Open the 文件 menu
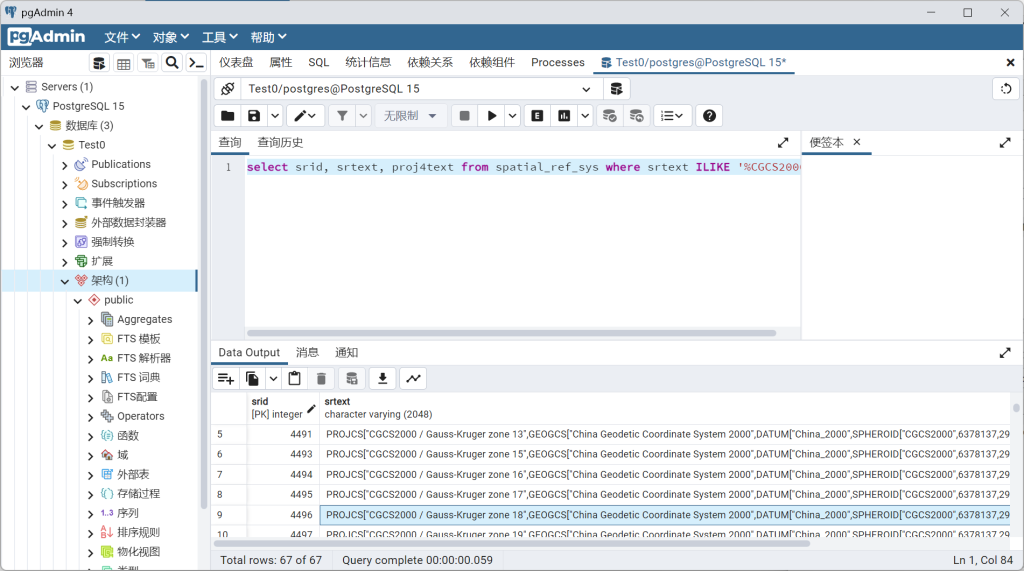This screenshot has height=571, width=1024. (122, 37)
